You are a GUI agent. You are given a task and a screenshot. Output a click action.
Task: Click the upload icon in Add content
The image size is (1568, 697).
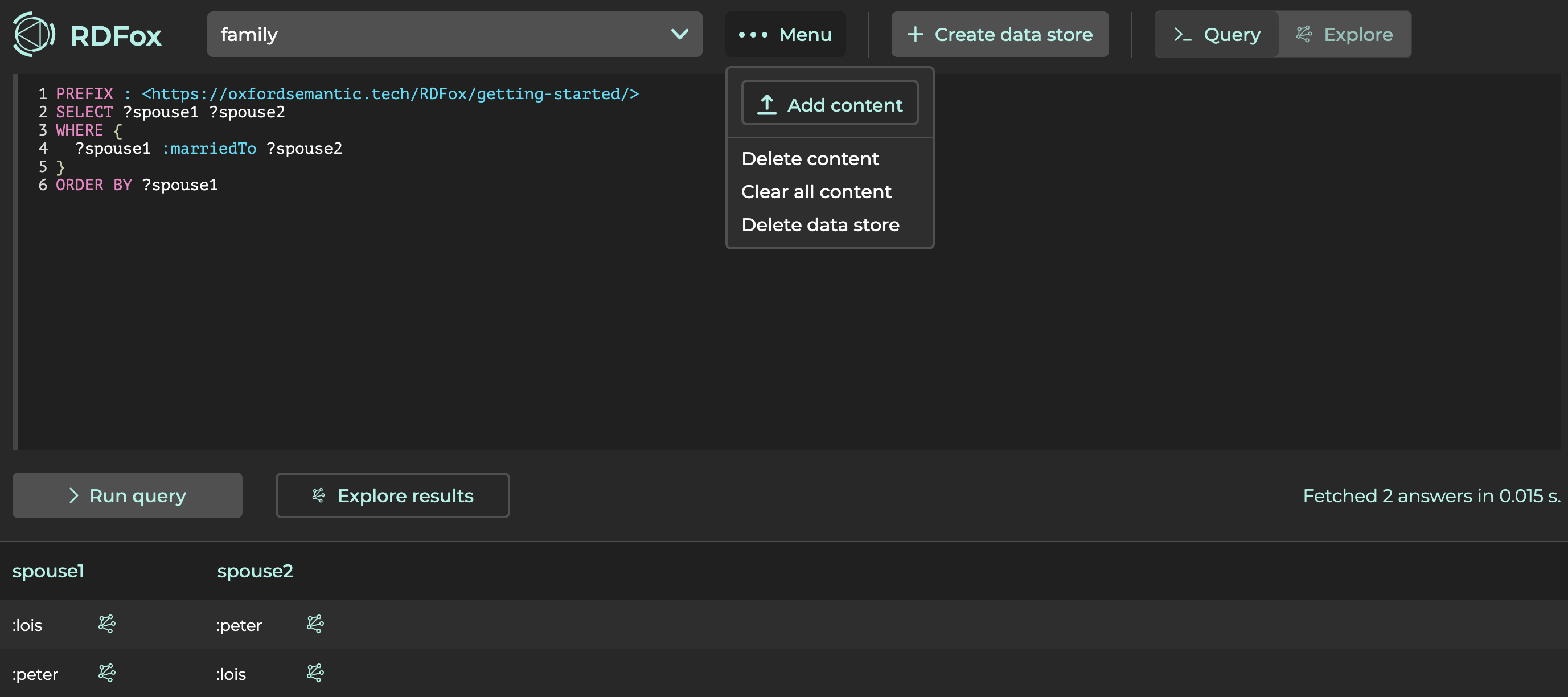pos(766,105)
